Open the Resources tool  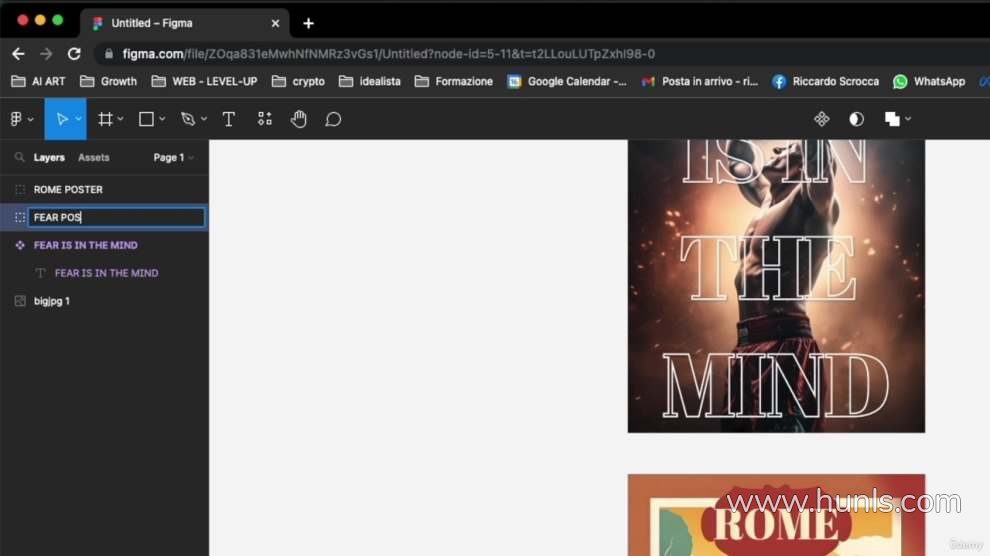[x=265, y=119]
